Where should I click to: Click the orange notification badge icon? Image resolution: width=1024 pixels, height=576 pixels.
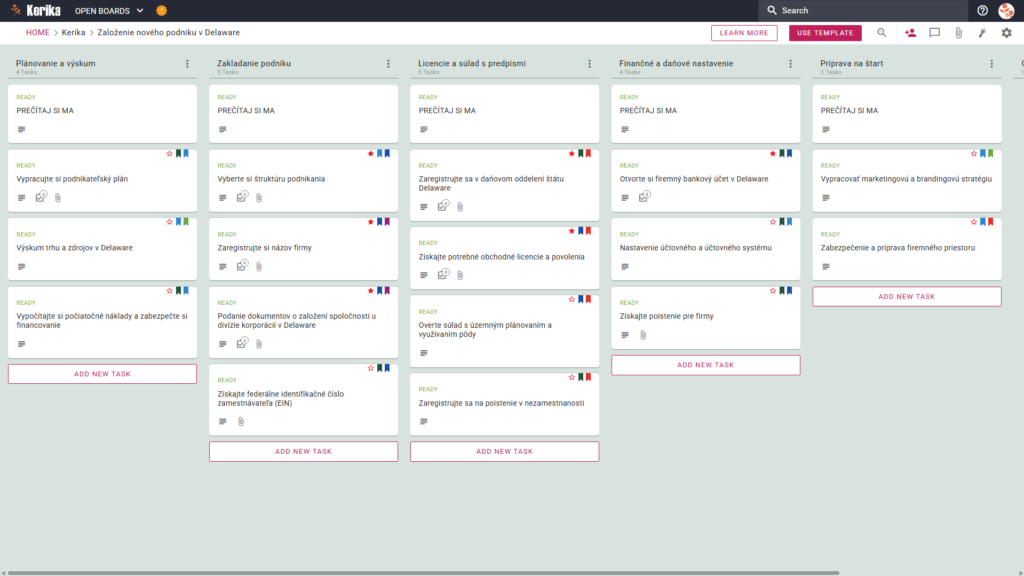(161, 10)
